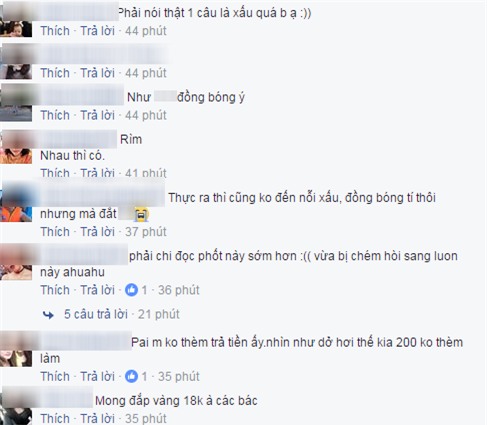This screenshot has height=425, width=487.
Task: Open the avatar beside 'Rìm Nhau thì có' comment
Action: click(16, 147)
